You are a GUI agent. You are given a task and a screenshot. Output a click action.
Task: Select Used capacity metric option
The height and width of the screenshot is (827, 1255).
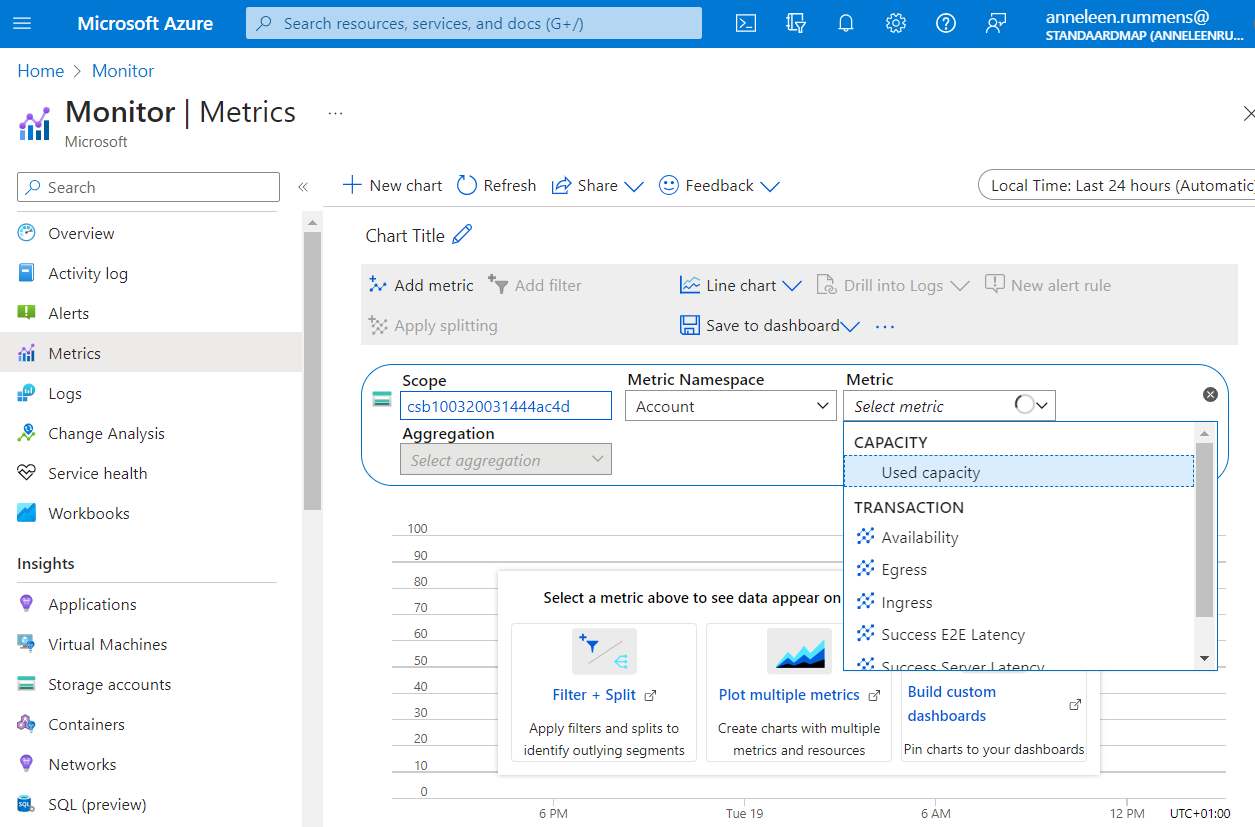(x=1019, y=472)
